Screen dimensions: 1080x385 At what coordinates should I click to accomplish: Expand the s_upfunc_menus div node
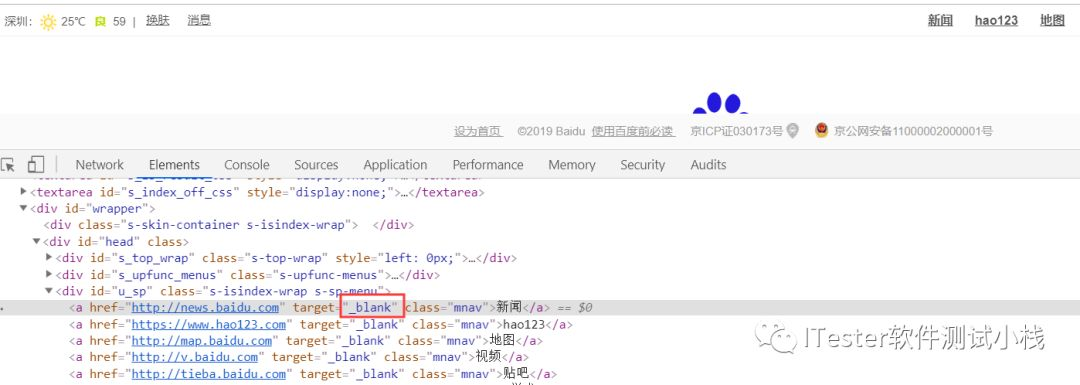pos(49,274)
